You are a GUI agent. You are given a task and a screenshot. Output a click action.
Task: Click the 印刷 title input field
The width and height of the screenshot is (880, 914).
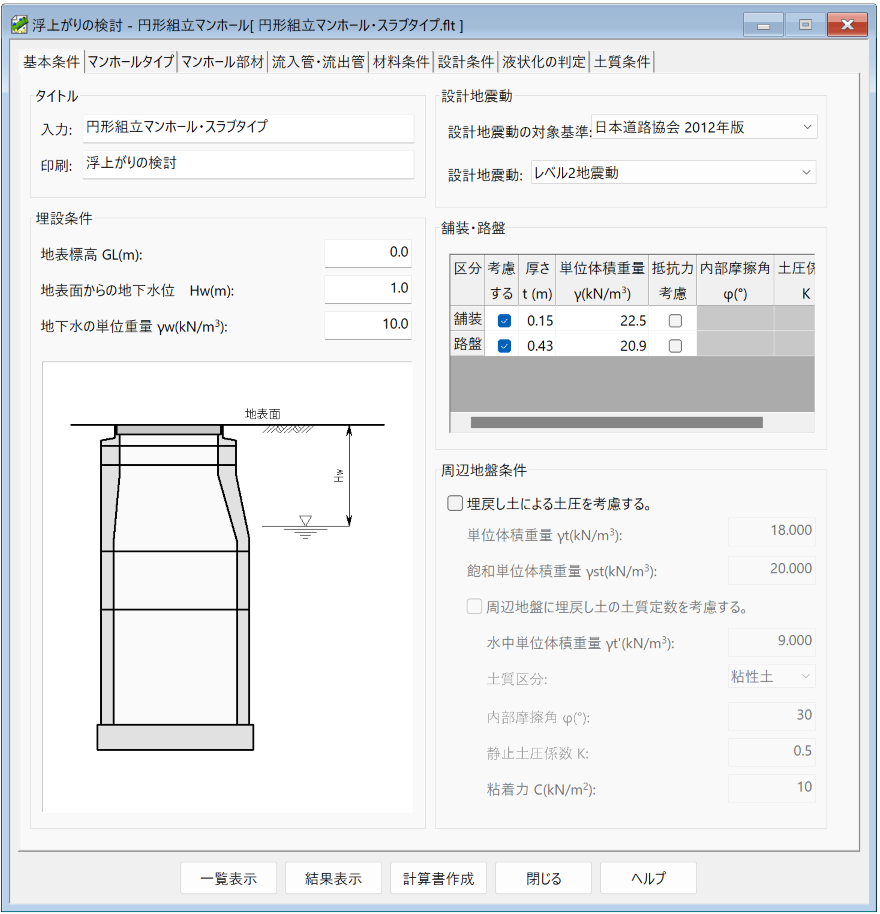pyautogui.click(x=248, y=164)
